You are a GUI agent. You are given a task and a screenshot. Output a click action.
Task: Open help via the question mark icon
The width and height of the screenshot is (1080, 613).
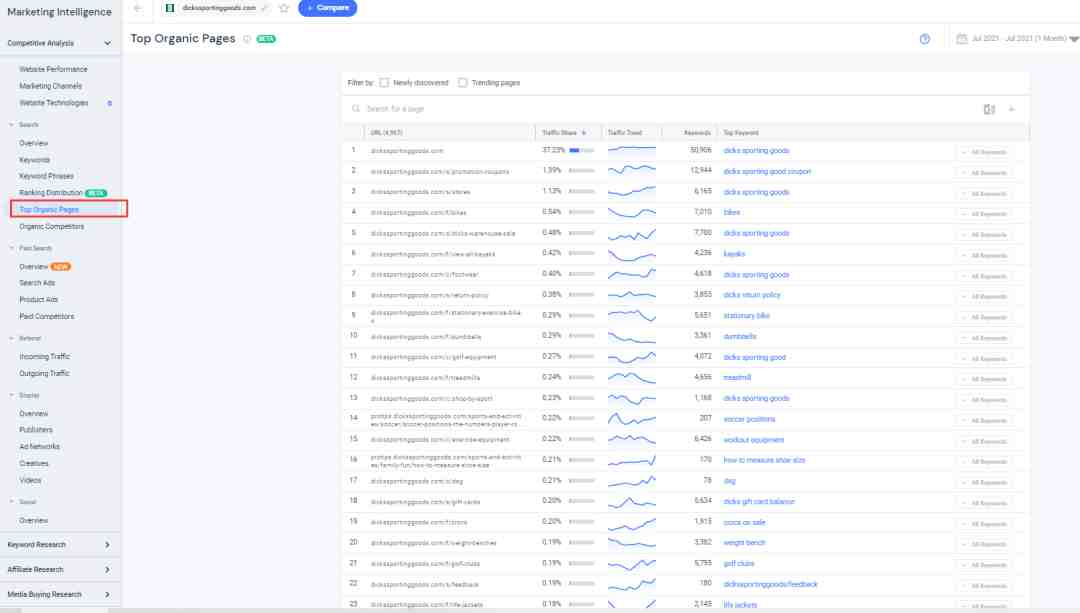click(x=924, y=39)
